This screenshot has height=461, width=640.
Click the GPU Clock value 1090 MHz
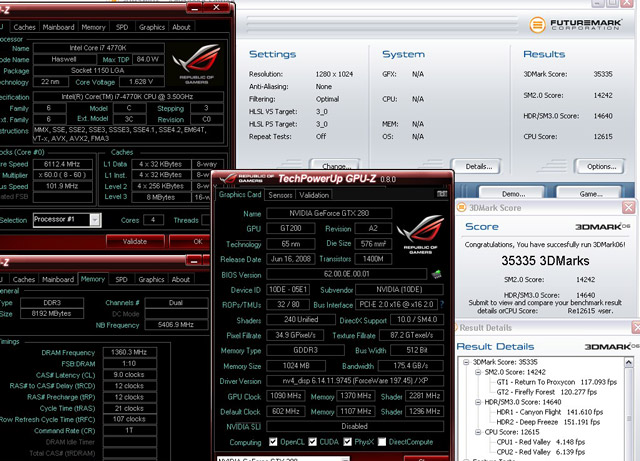[x=286, y=396]
